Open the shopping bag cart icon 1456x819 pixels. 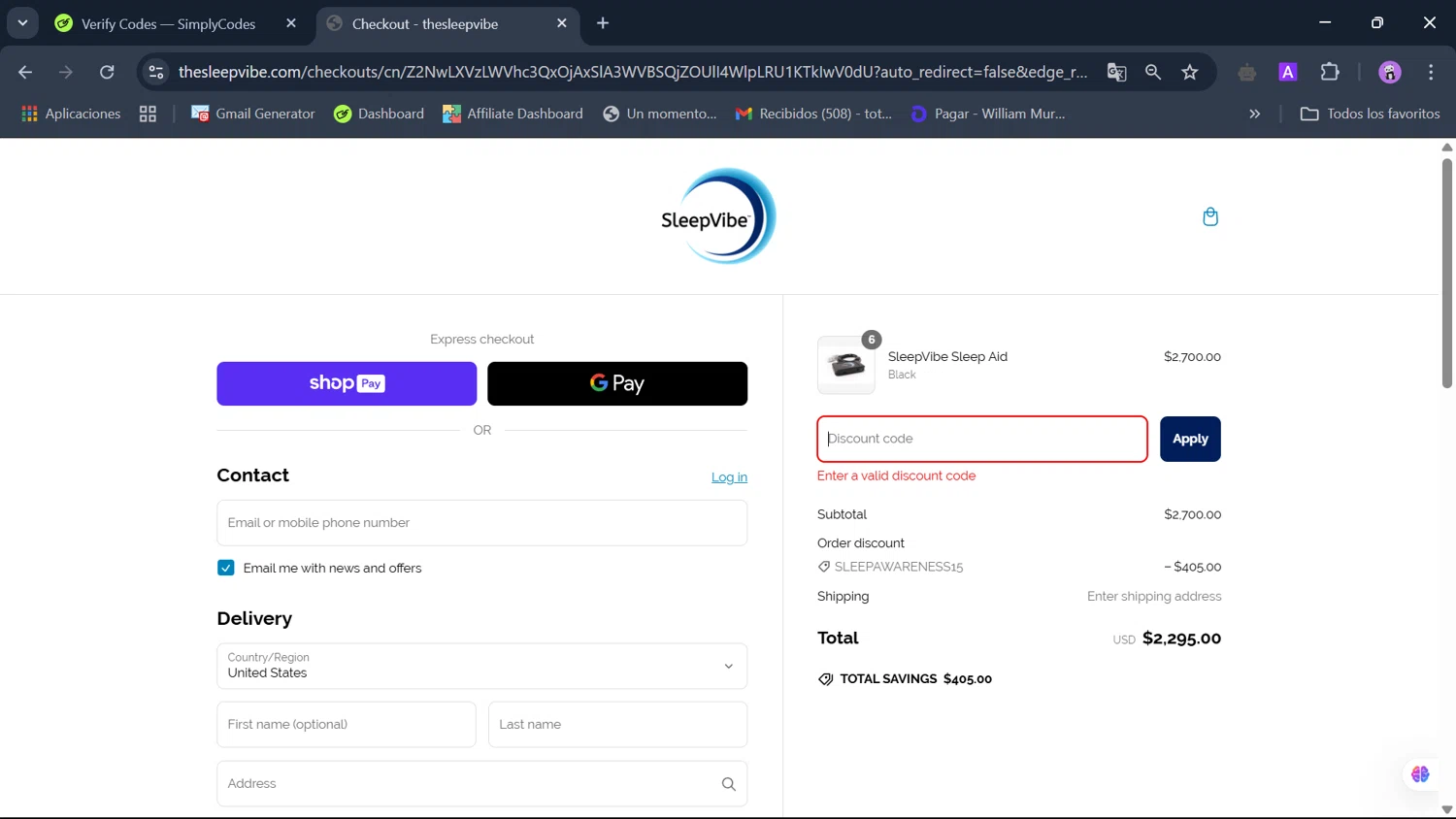[1210, 216]
